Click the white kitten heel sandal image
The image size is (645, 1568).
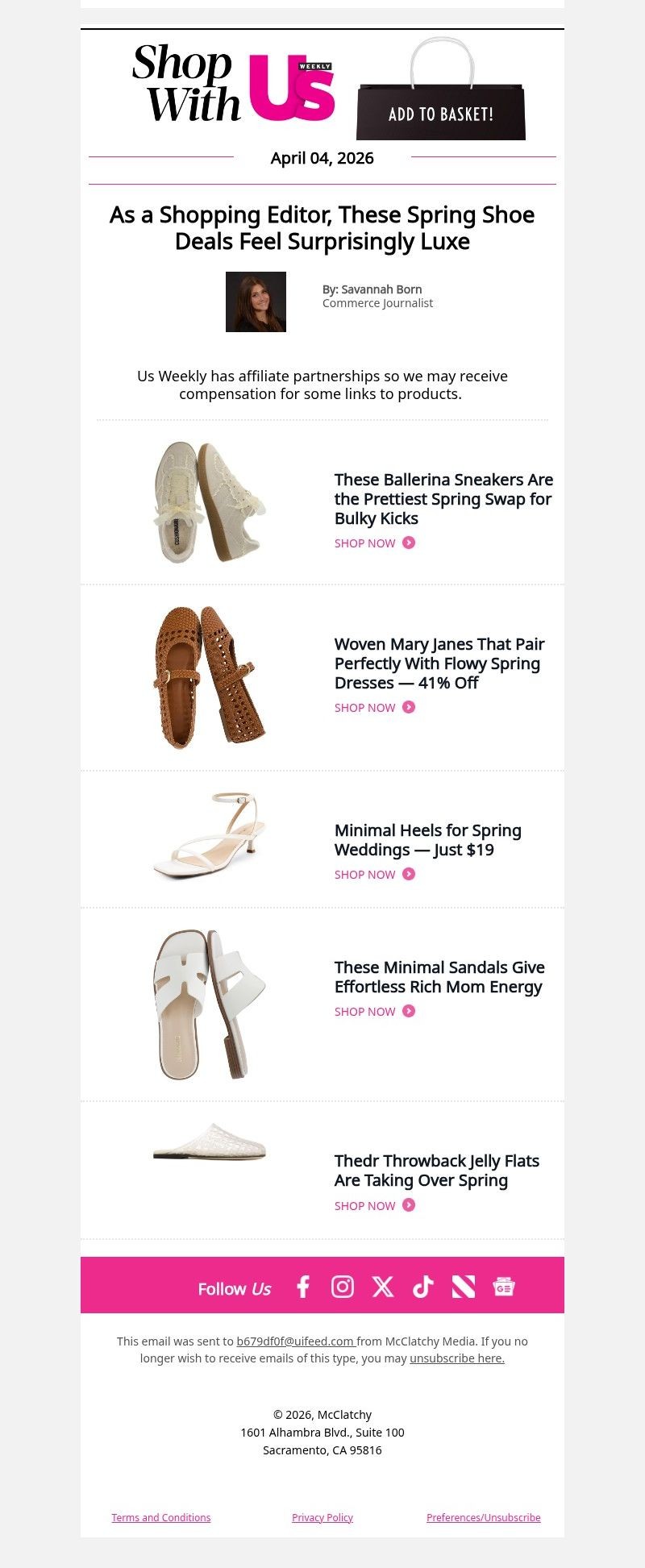click(x=209, y=836)
